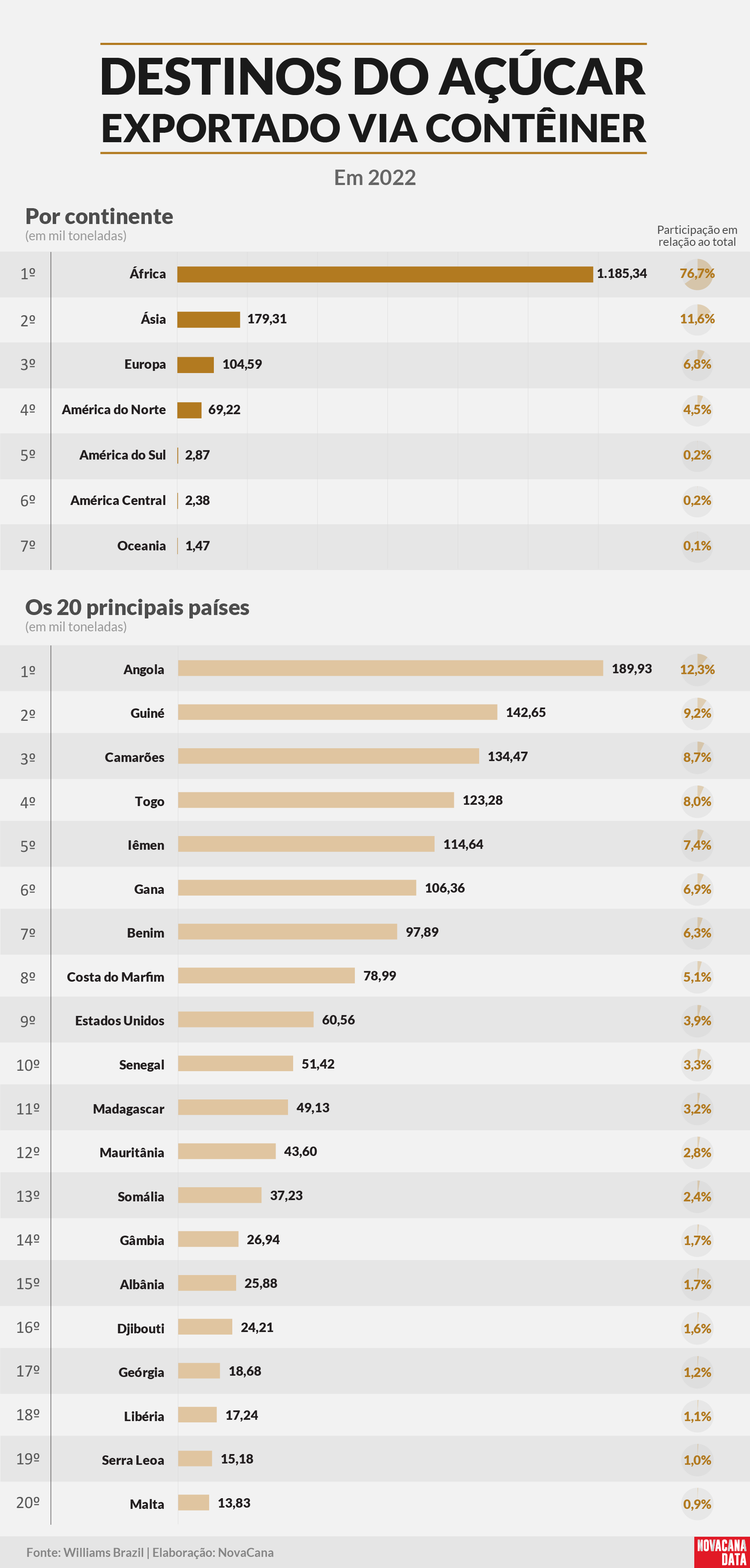The height and width of the screenshot is (1568, 750).
Task: Click the 'Os 20 principais países' heading
Action: tap(137, 607)
